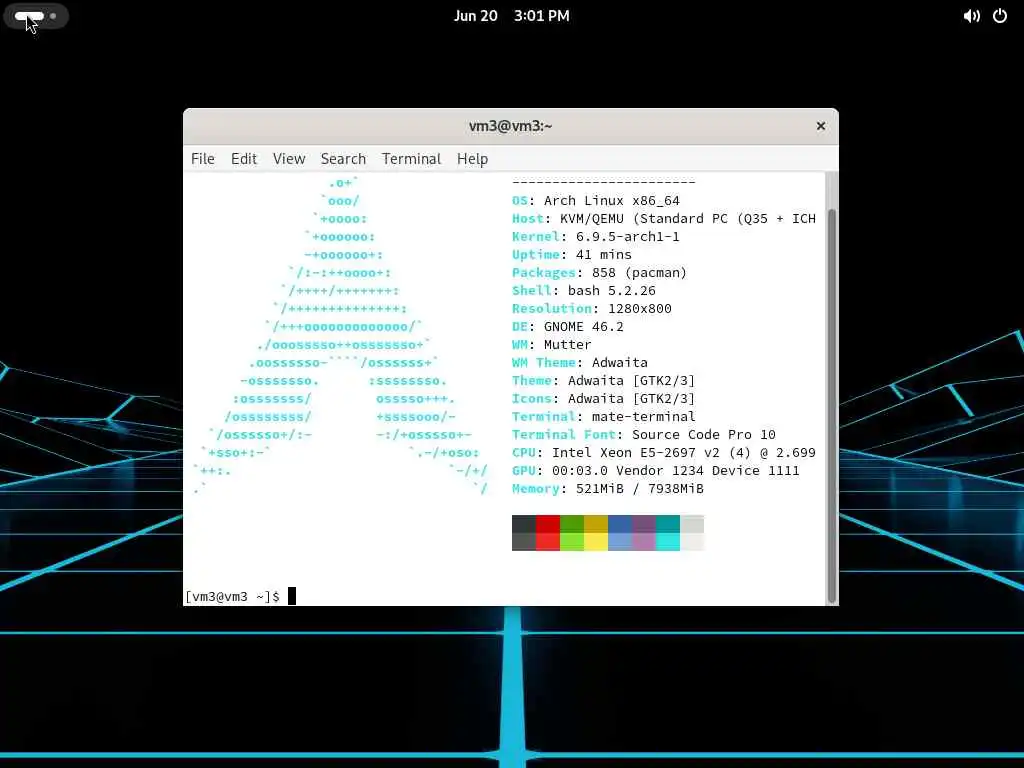Screen dimensions: 1024x768
Task: Click the red color block
Action: [x=548, y=533]
